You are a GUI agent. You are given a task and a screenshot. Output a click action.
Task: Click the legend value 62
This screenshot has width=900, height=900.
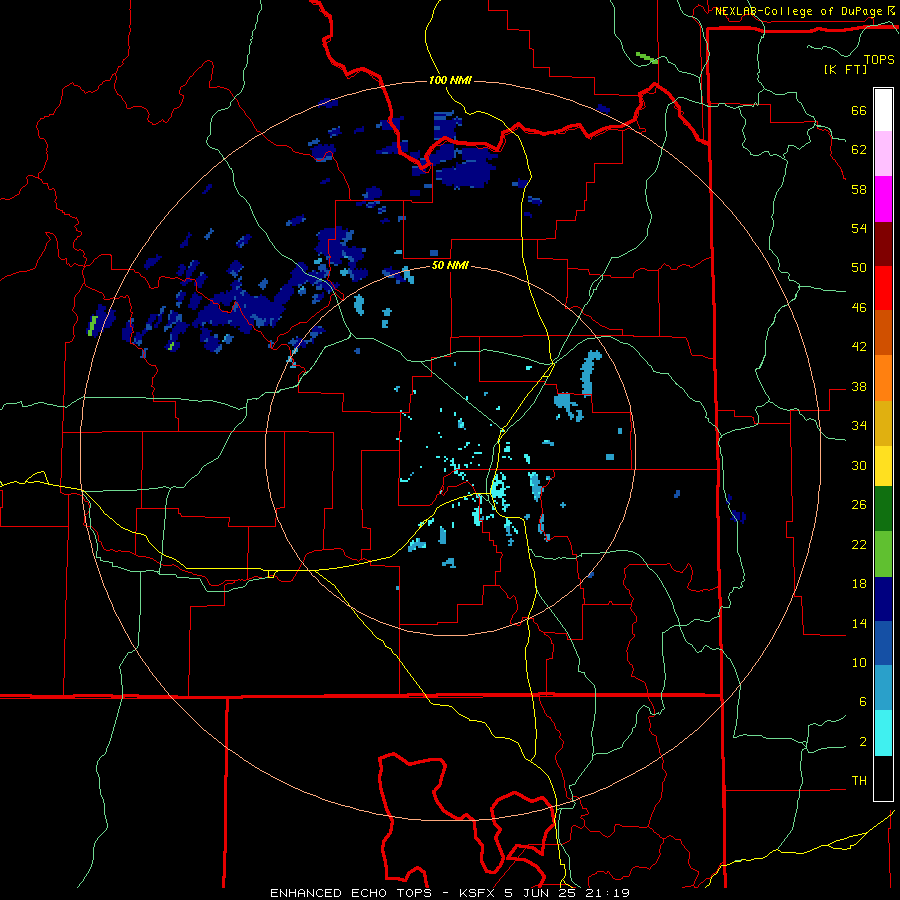[859, 149]
